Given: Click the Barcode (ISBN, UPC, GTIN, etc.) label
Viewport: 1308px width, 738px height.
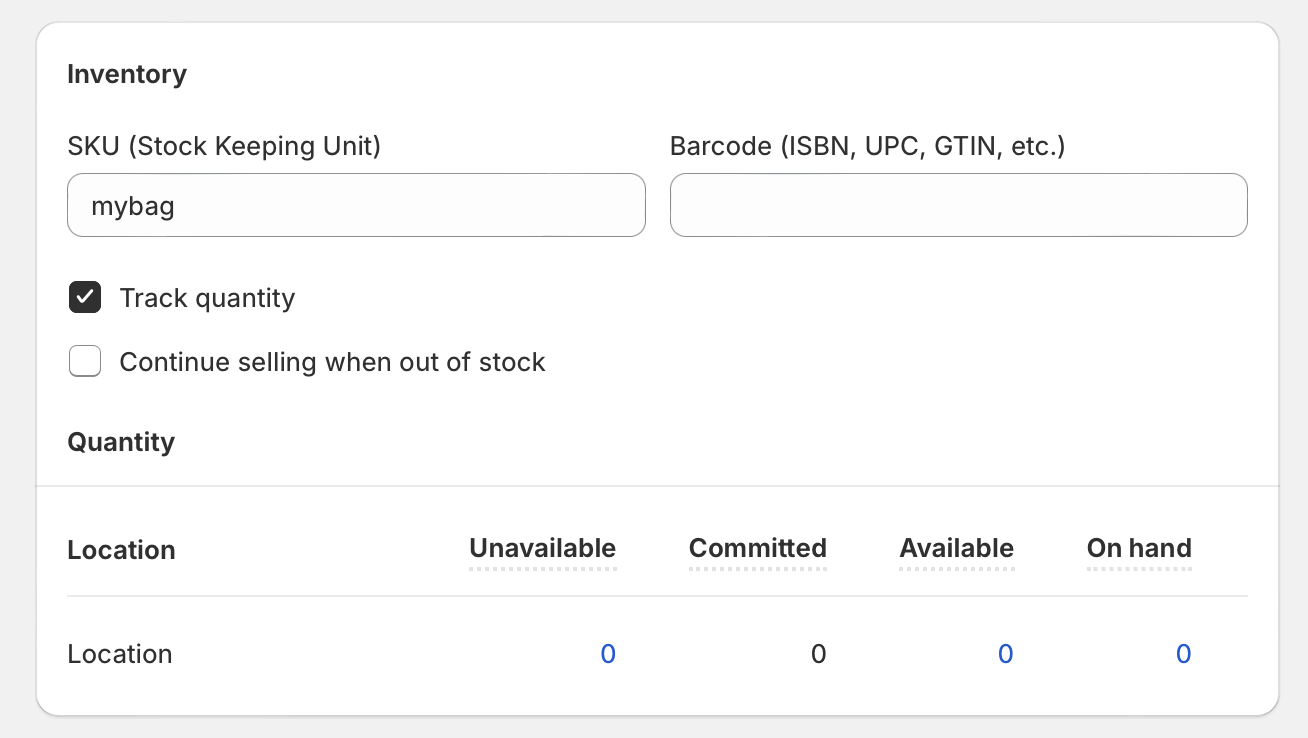Looking at the screenshot, I should (x=867, y=146).
